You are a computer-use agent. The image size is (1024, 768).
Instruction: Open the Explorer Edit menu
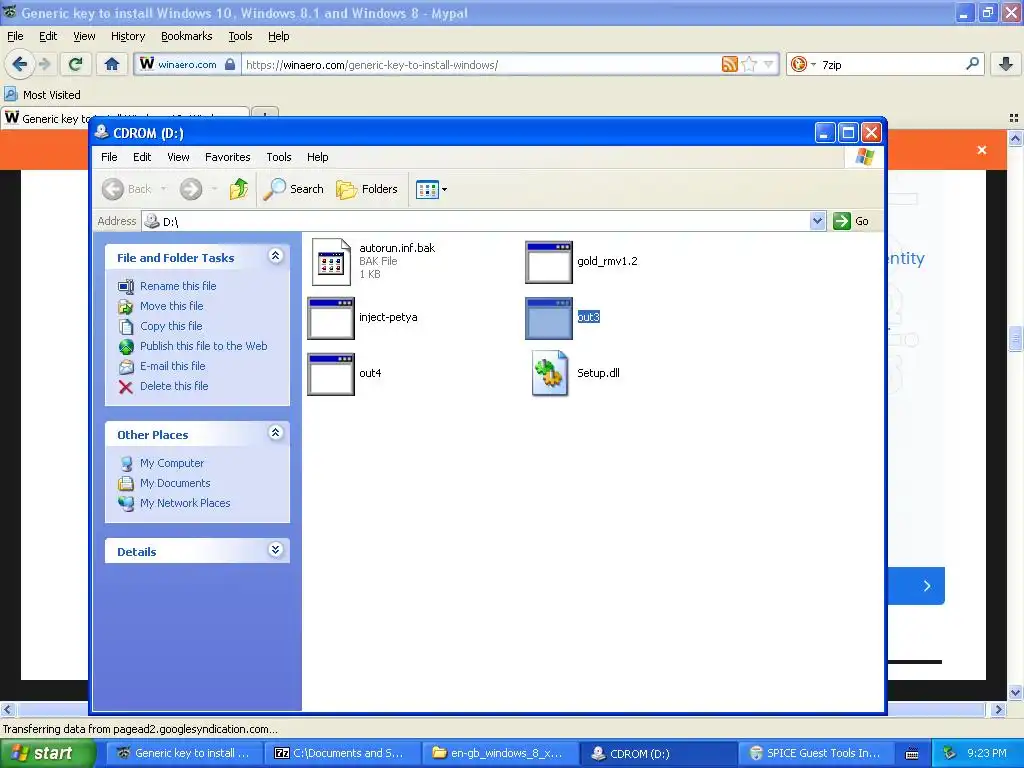[142, 157]
